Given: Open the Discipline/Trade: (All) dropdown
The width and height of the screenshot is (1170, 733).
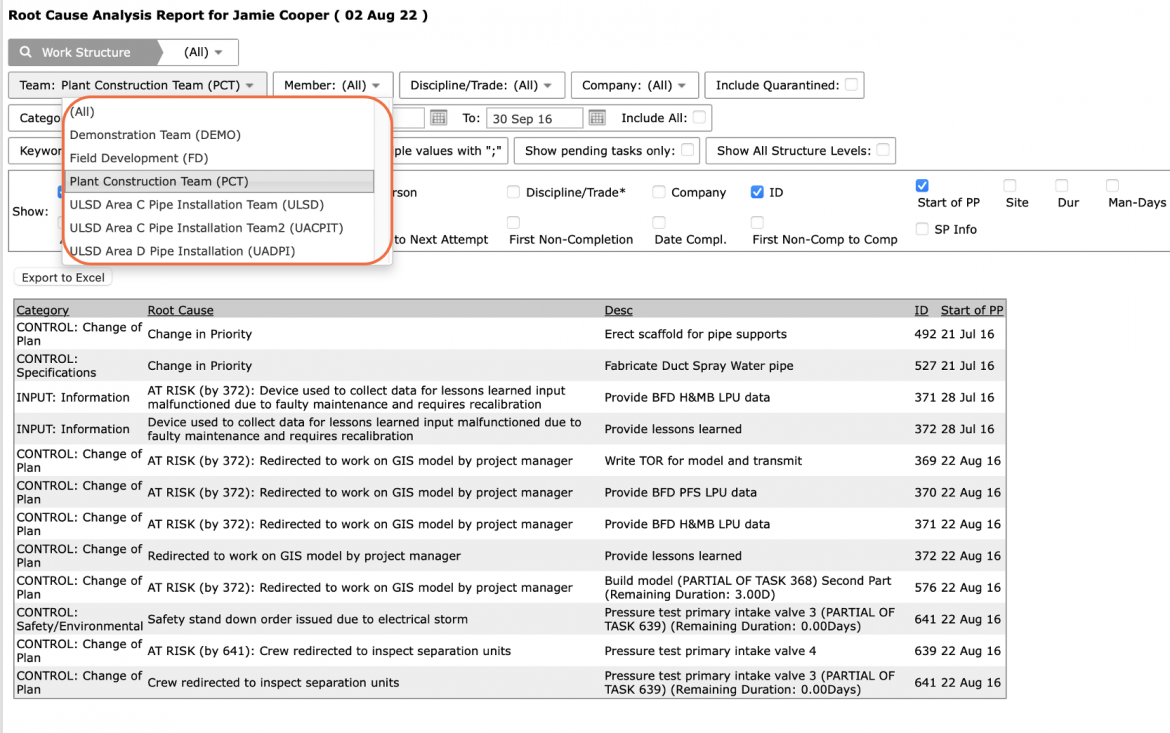Looking at the screenshot, I should click(481, 85).
